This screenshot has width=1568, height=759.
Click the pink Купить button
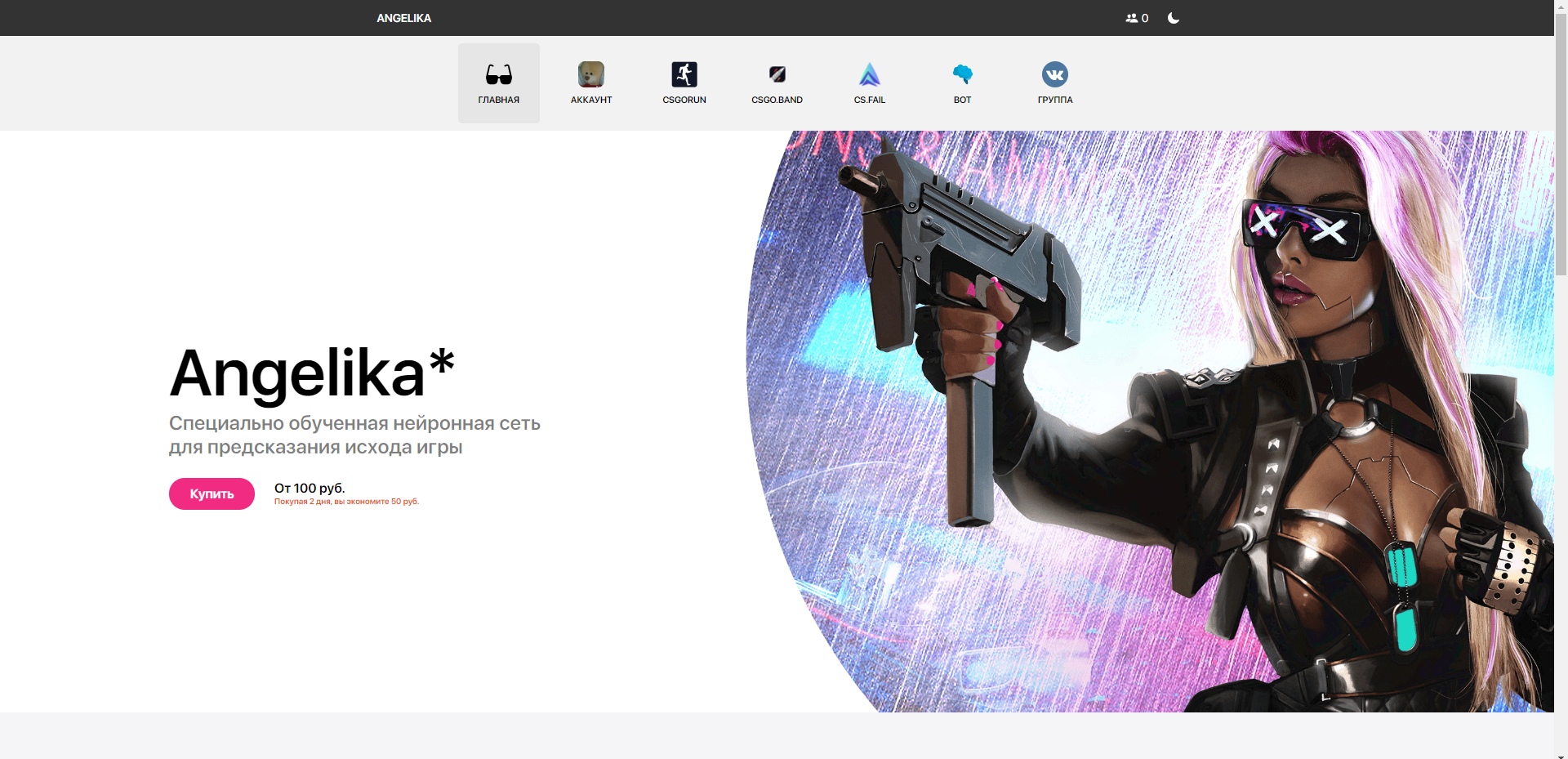coord(212,493)
